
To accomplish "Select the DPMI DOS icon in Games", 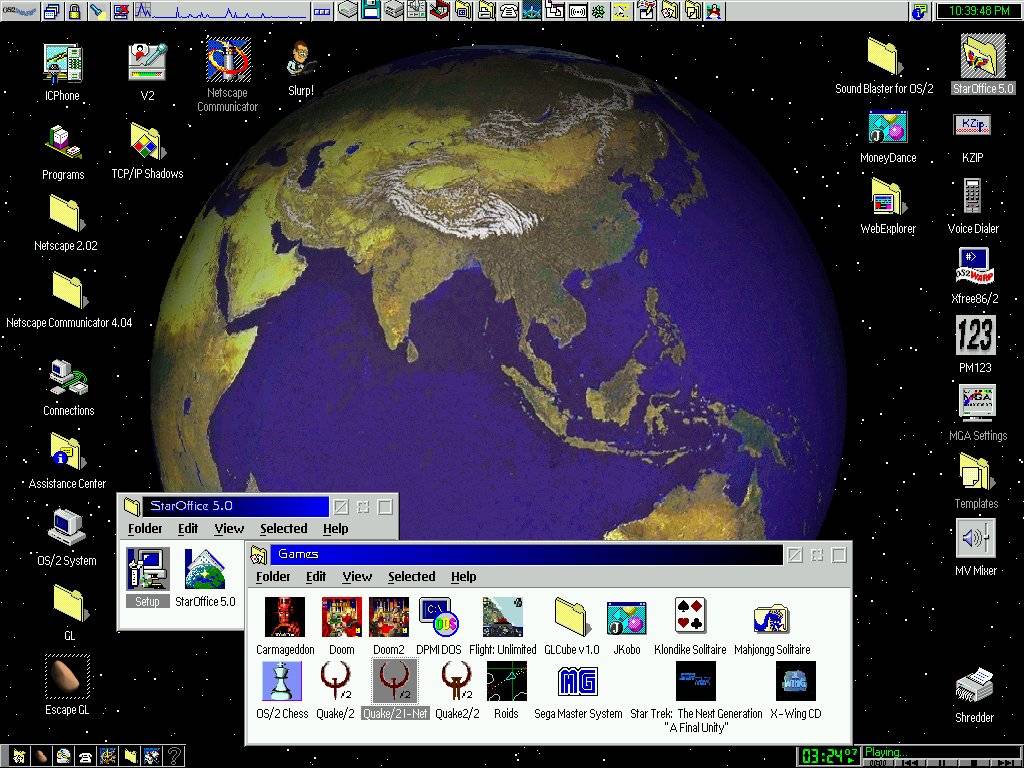I will [439, 626].
